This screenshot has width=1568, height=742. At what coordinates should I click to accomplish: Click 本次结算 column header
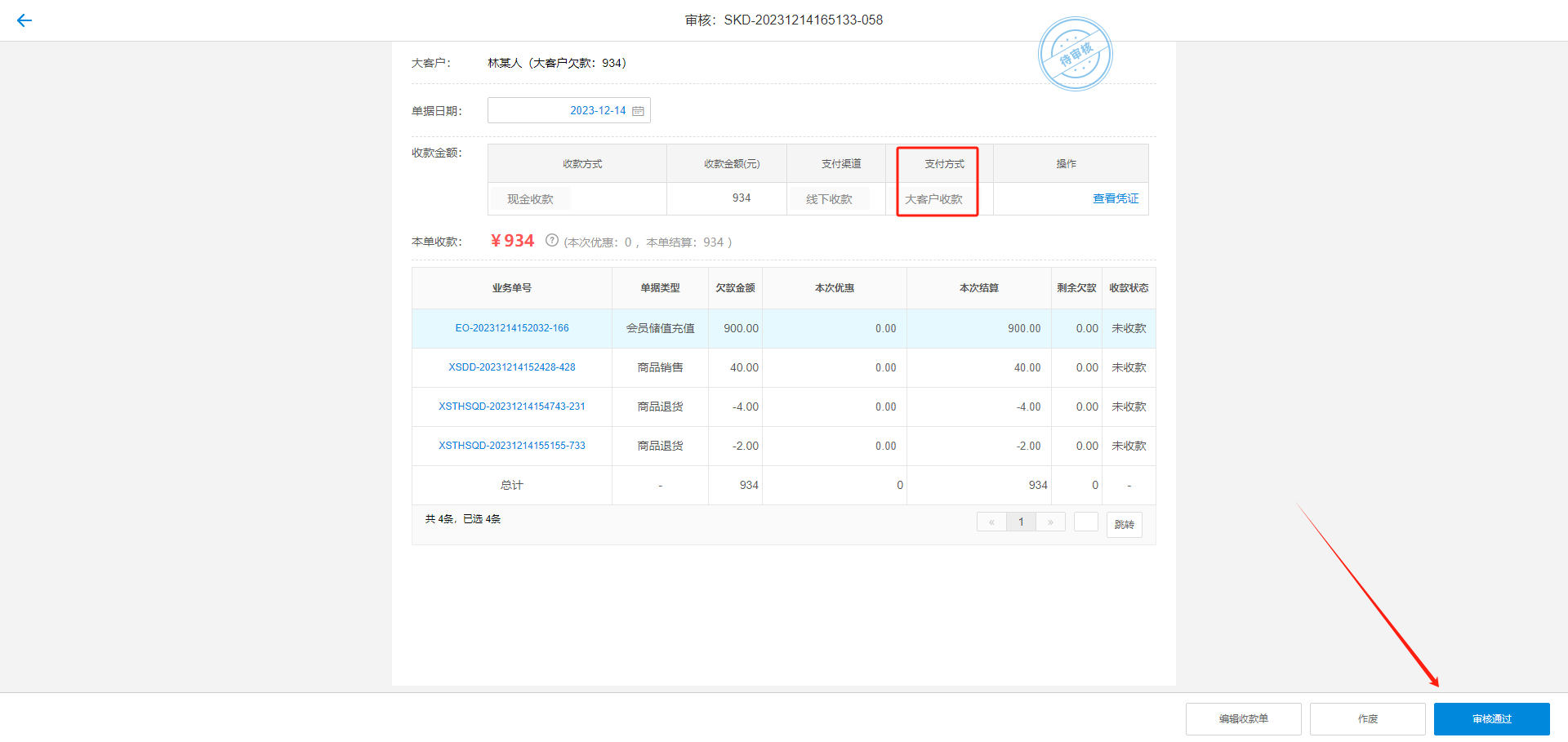[979, 288]
